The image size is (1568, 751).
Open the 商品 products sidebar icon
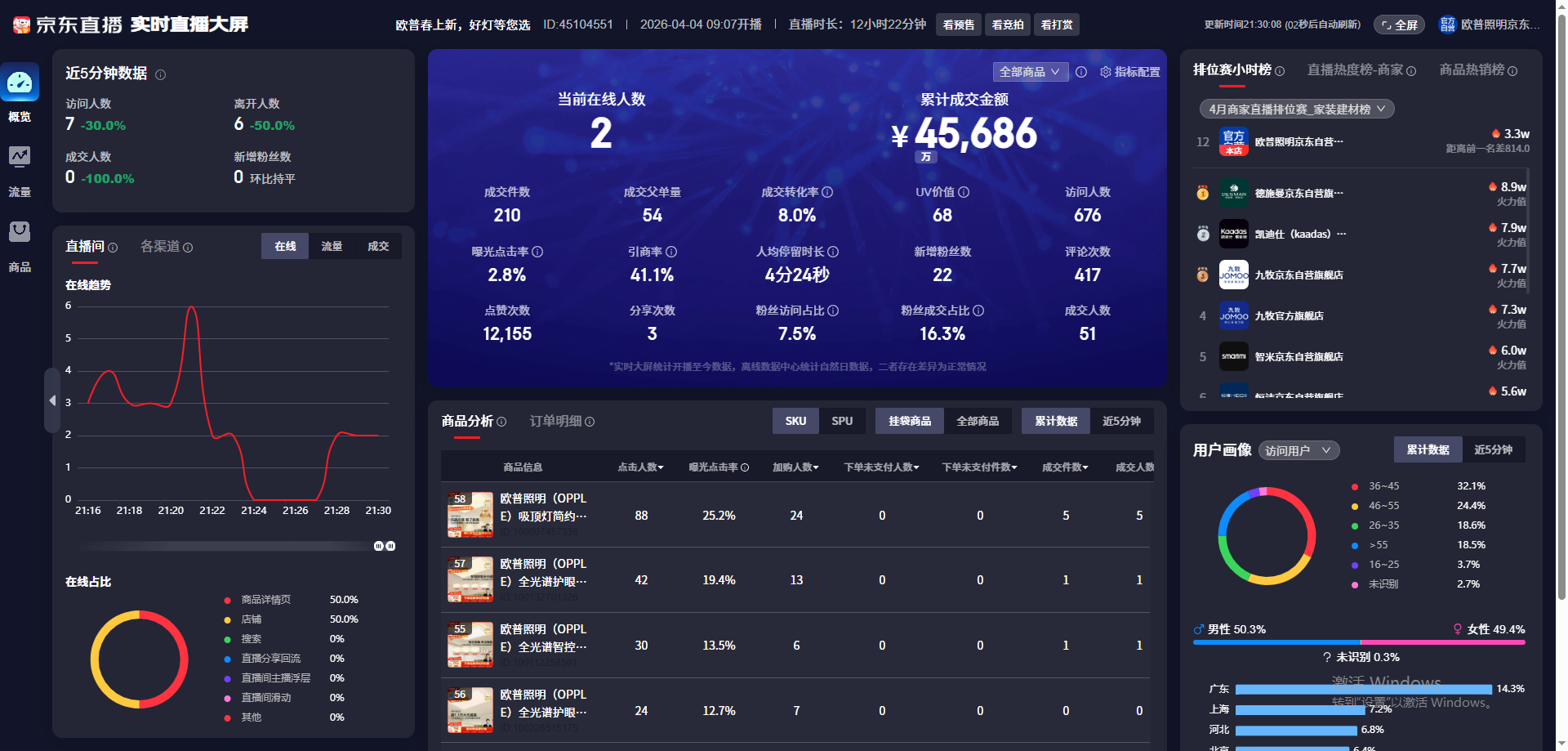coord(20,232)
